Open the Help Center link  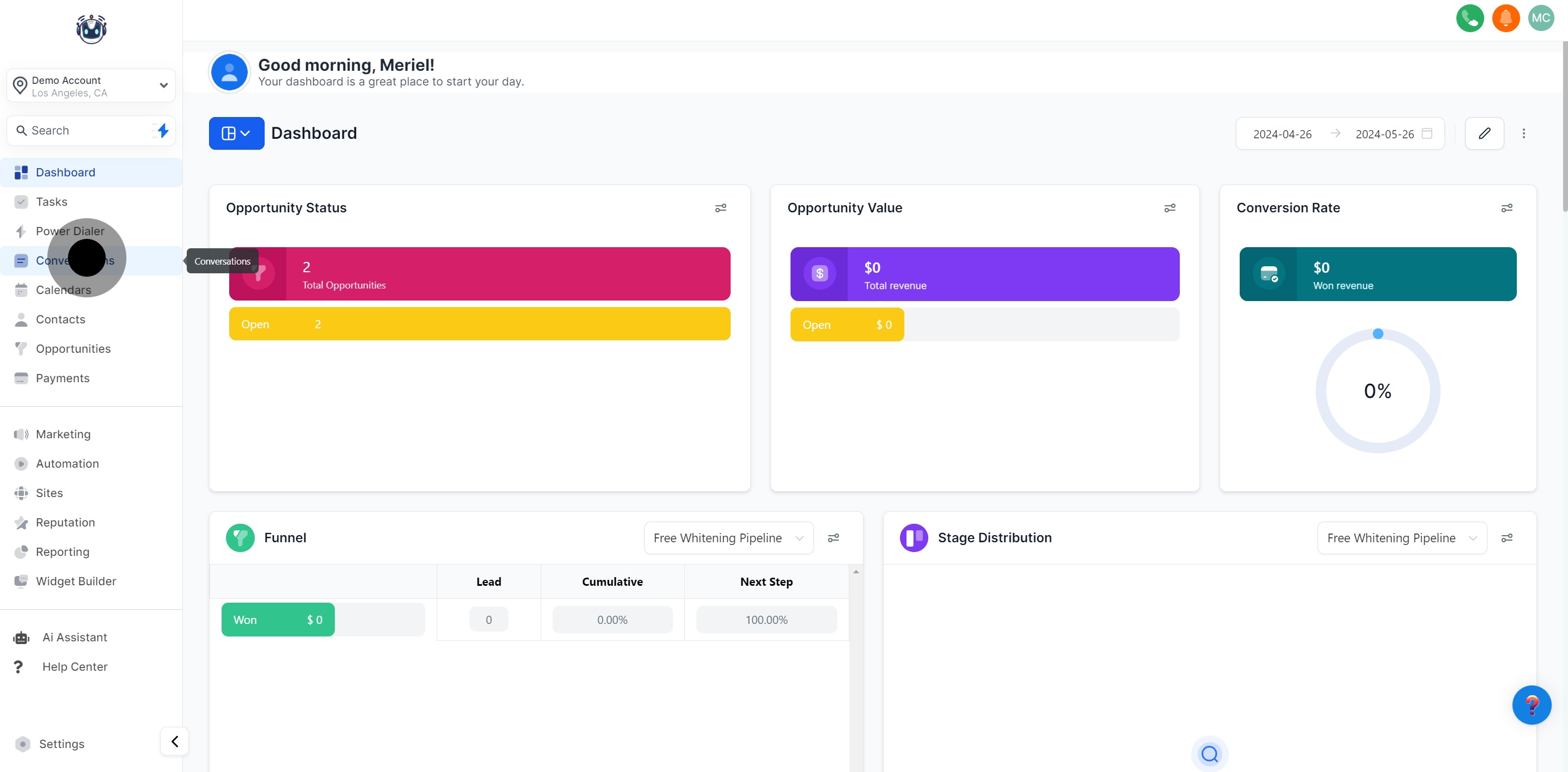[x=74, y=667]
